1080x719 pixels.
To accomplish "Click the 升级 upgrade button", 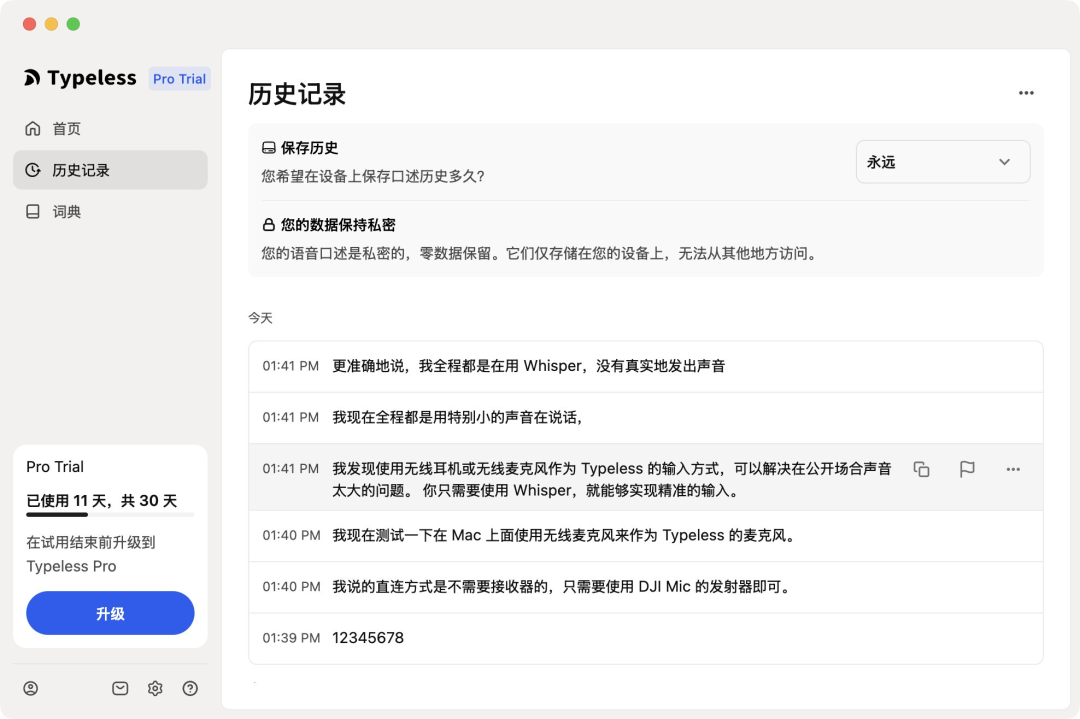I will click(110, 613).
